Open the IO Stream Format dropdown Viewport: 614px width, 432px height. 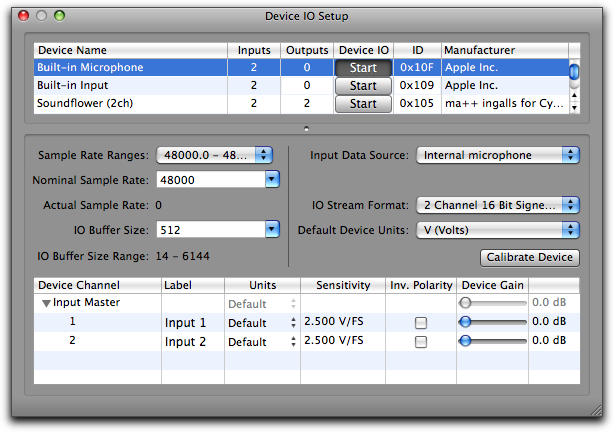point(497,205)
